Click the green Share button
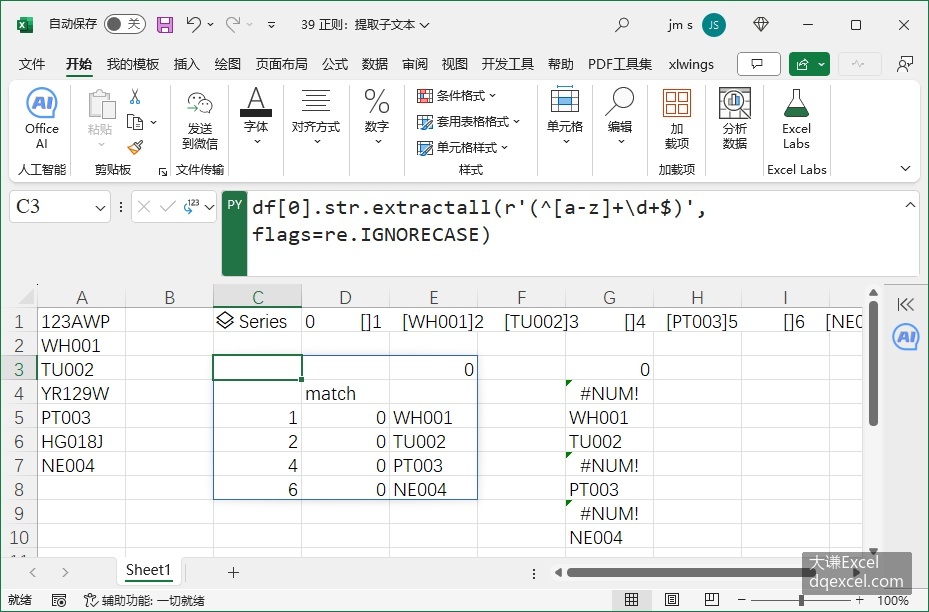The image size is (929, 612). coord(802,64)
